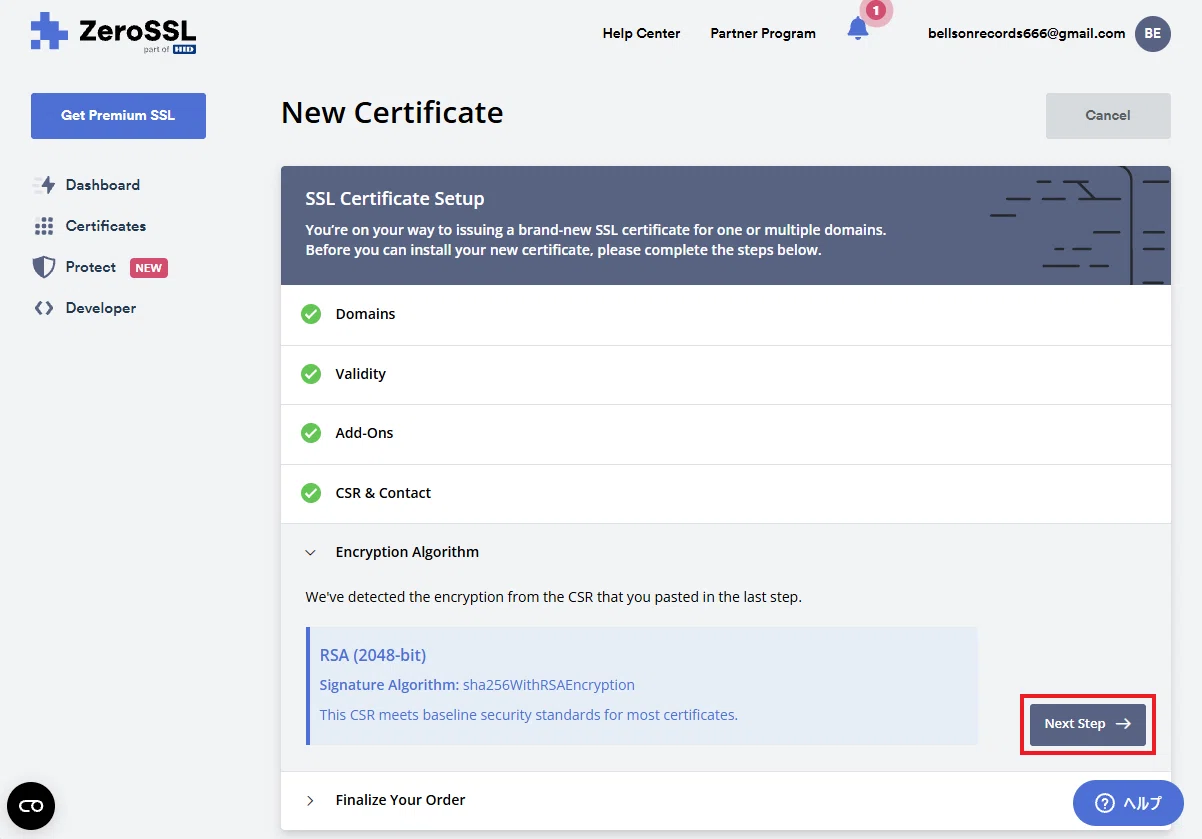1202x839 pixels.
Task: Click the sha256WithRSAEncryption signature algorithm text
Action: click(549, 685)
